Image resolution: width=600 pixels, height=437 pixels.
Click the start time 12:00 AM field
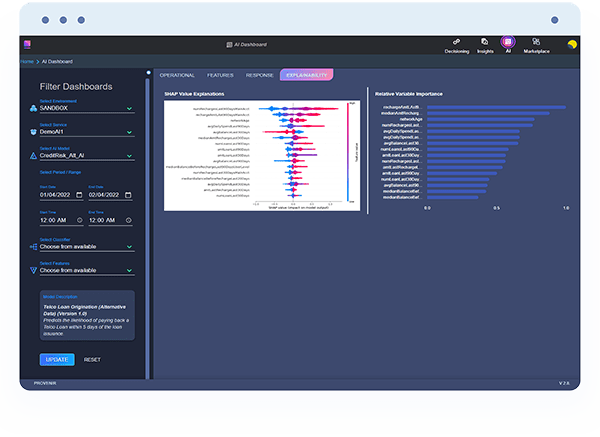pyautogui.click(x=61, y=220)
